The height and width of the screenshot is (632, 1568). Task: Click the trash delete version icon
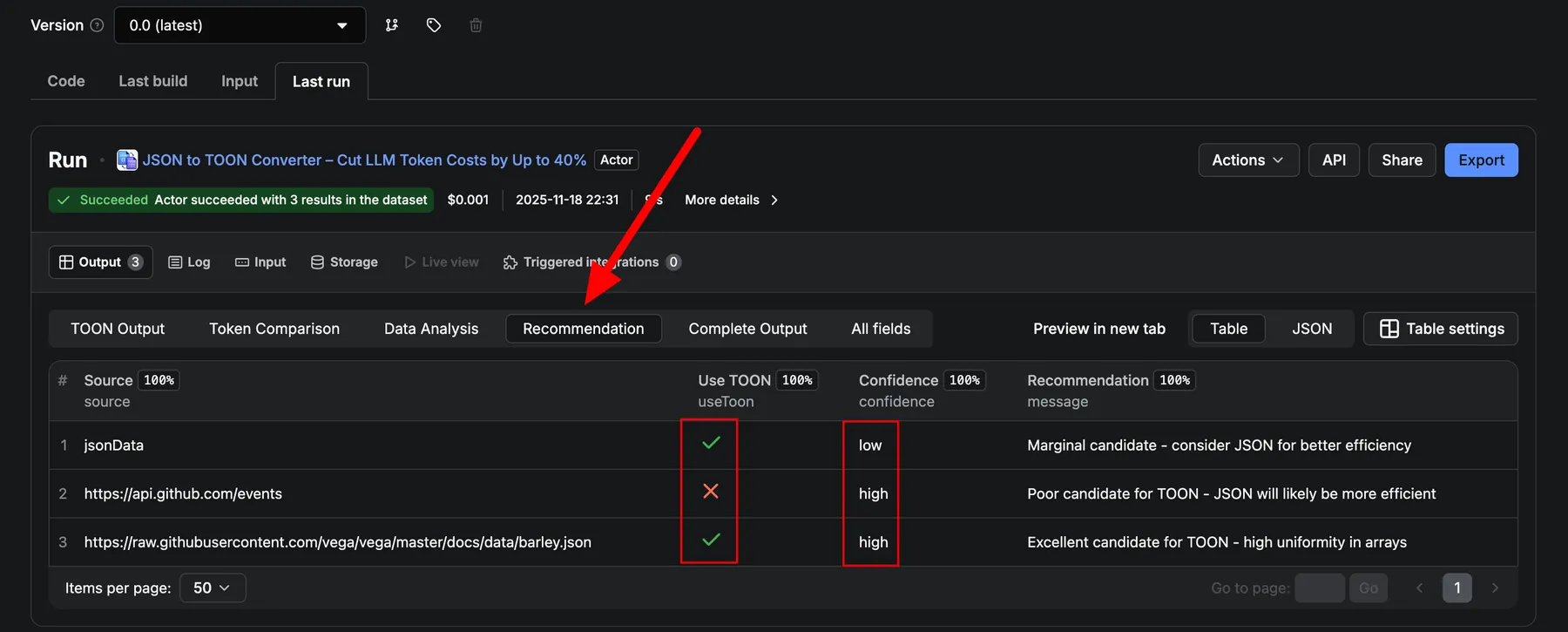(x=476, y=25)
